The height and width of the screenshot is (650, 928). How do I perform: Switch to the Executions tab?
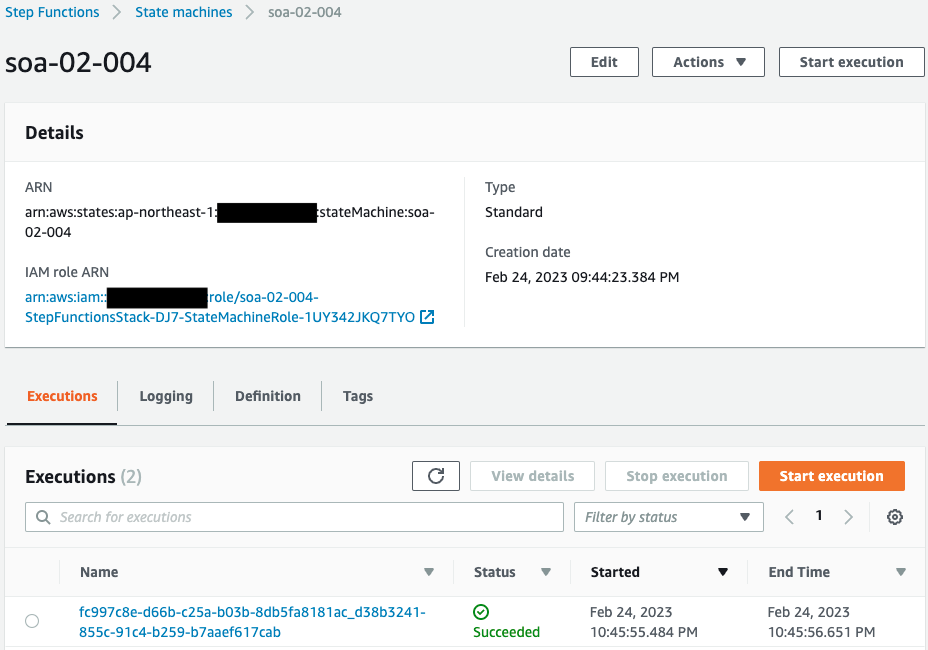pyautogui.click(x=62, y=396)
